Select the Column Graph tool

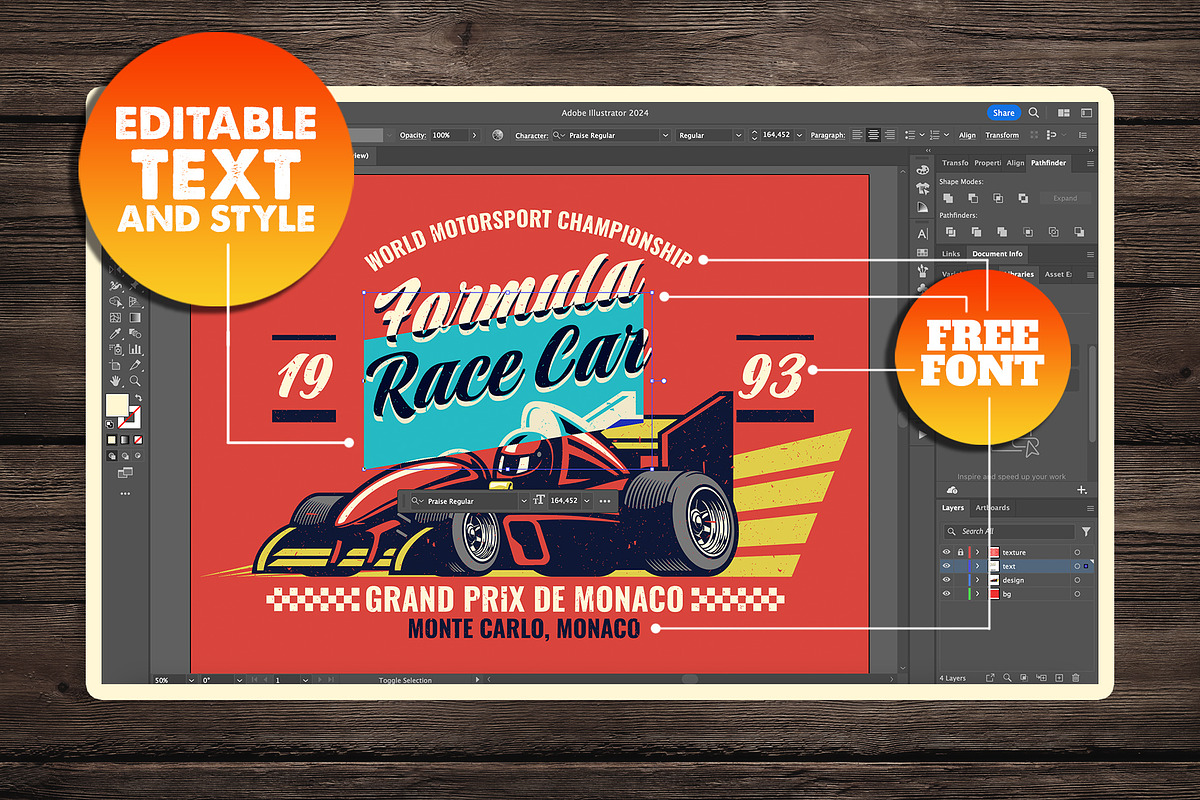tap(135, 349)
